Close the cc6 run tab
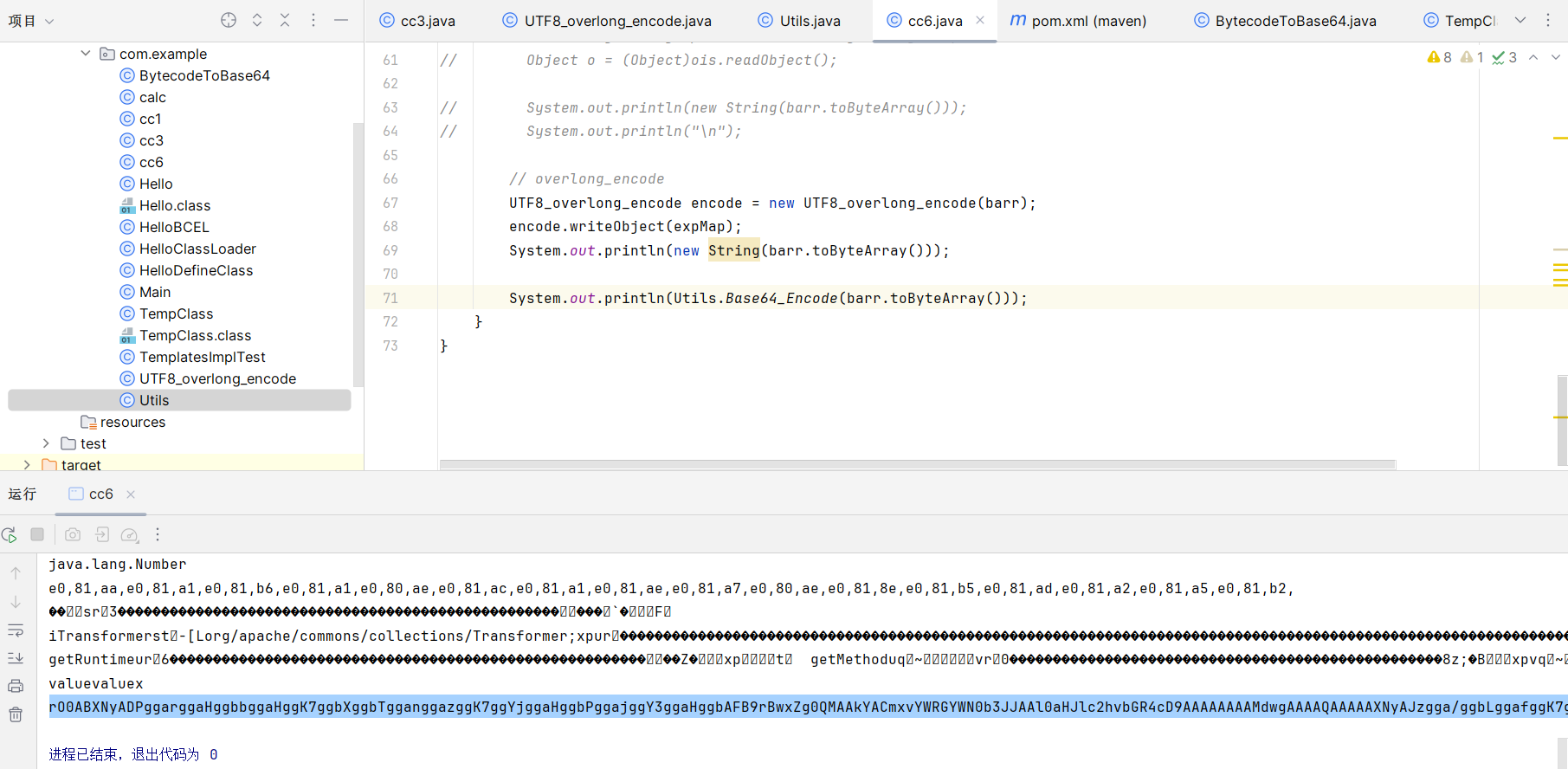Image resolution: width=1568 pixels, height=769 pixels. (x=131, y=494)
